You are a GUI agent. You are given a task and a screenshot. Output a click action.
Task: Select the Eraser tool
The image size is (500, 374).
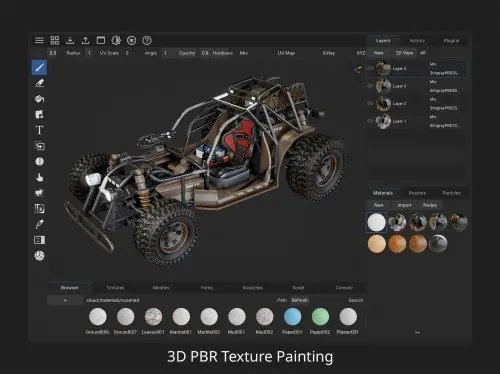pos(39,83)
